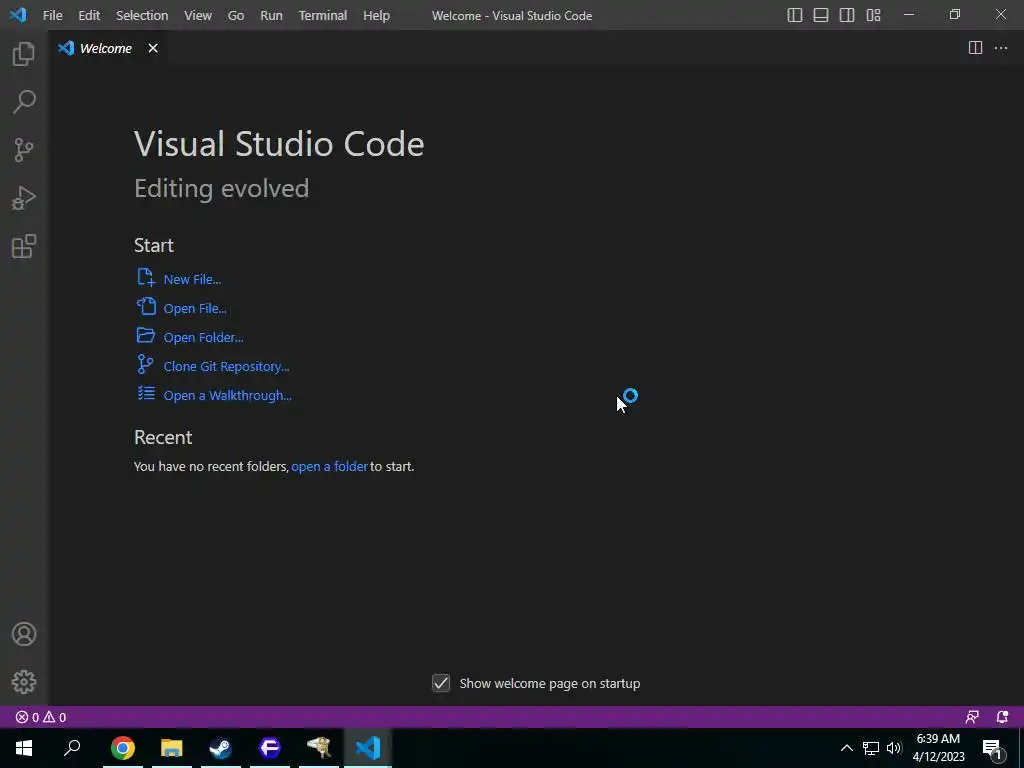This screenshot has height=768, width=1024.
Task: Click the Open File... link
Action: click(x=195, y=308)
